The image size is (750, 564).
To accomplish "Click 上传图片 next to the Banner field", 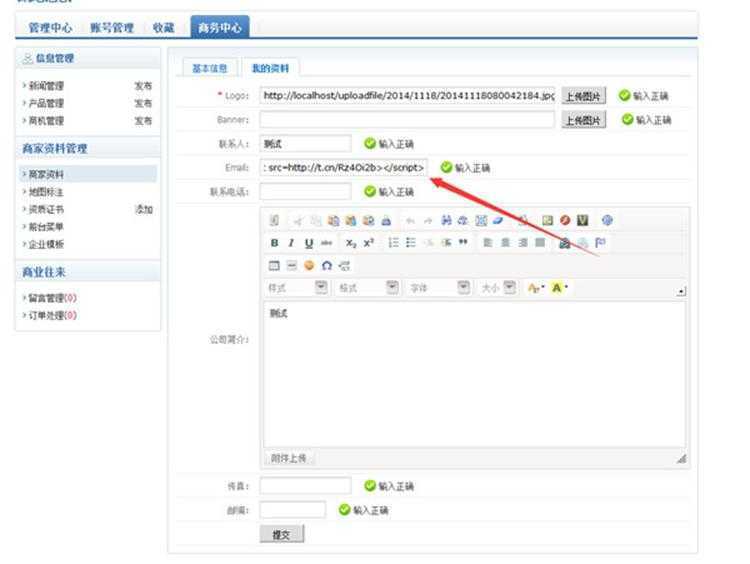I will coord(583,120).
